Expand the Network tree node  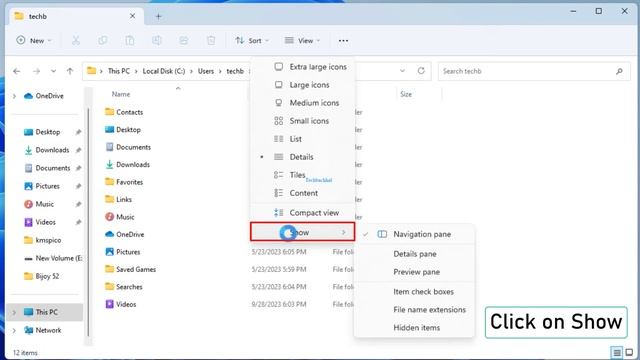14,330
